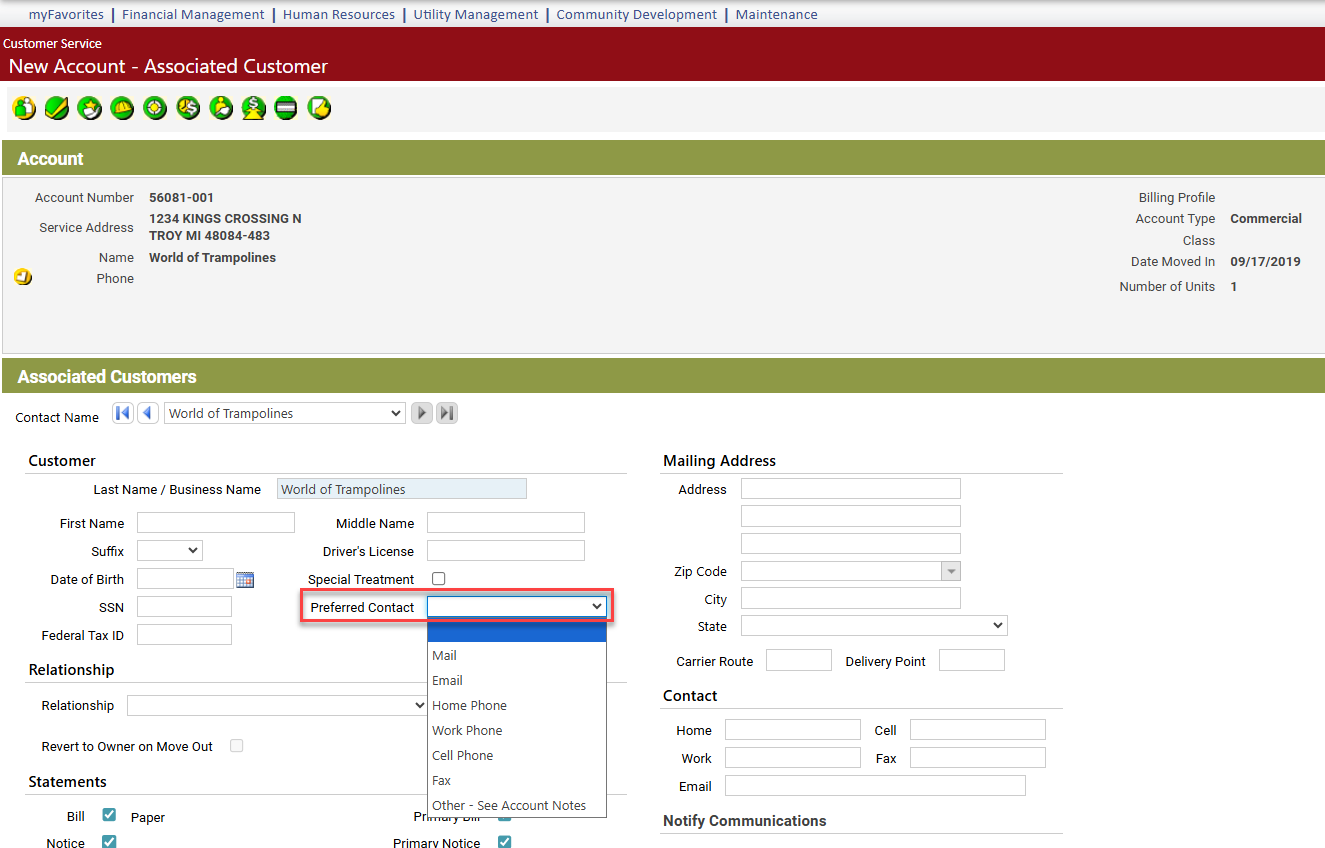The image size is (1325, 848).
Task: Check the Special Treatment checkbox
Action: (438, 579)
